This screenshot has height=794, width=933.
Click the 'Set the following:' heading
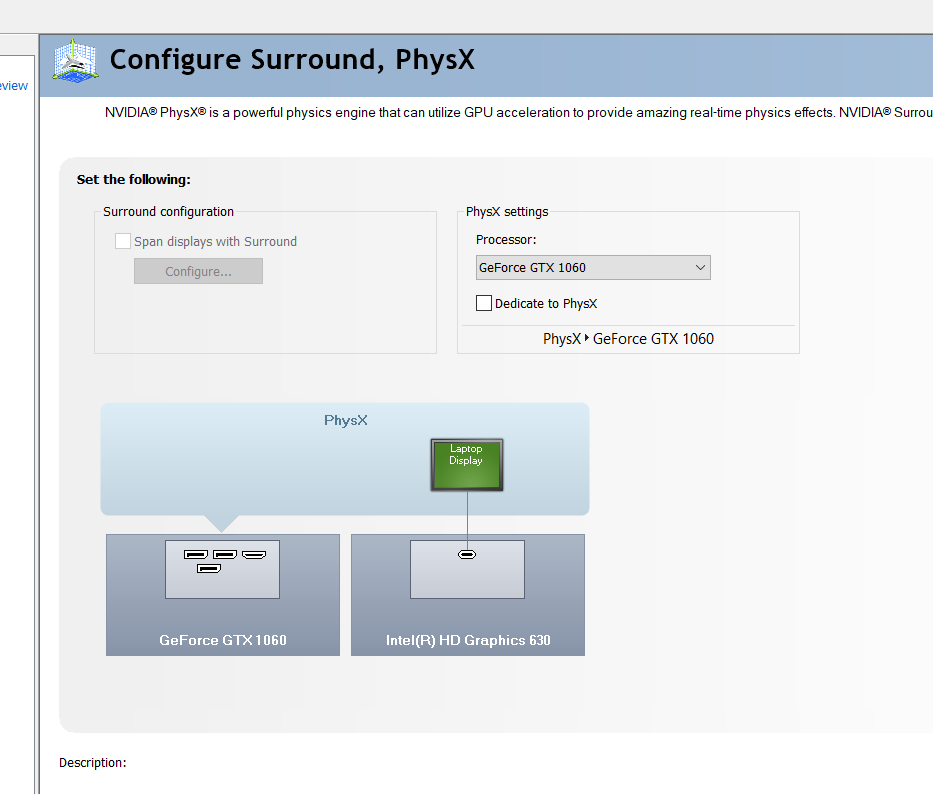134,180
